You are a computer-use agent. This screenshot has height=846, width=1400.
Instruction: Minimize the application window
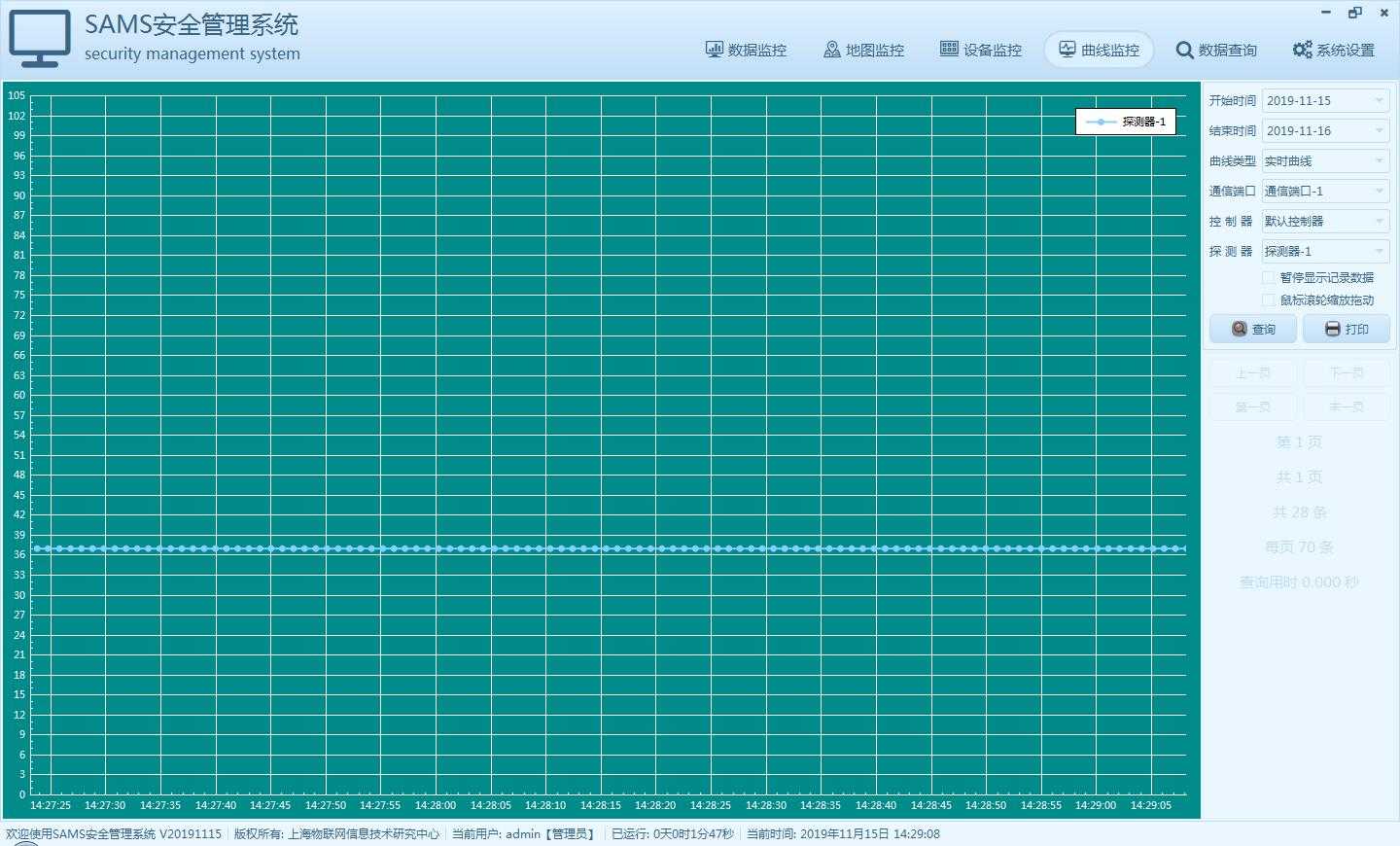[1327, 13]
